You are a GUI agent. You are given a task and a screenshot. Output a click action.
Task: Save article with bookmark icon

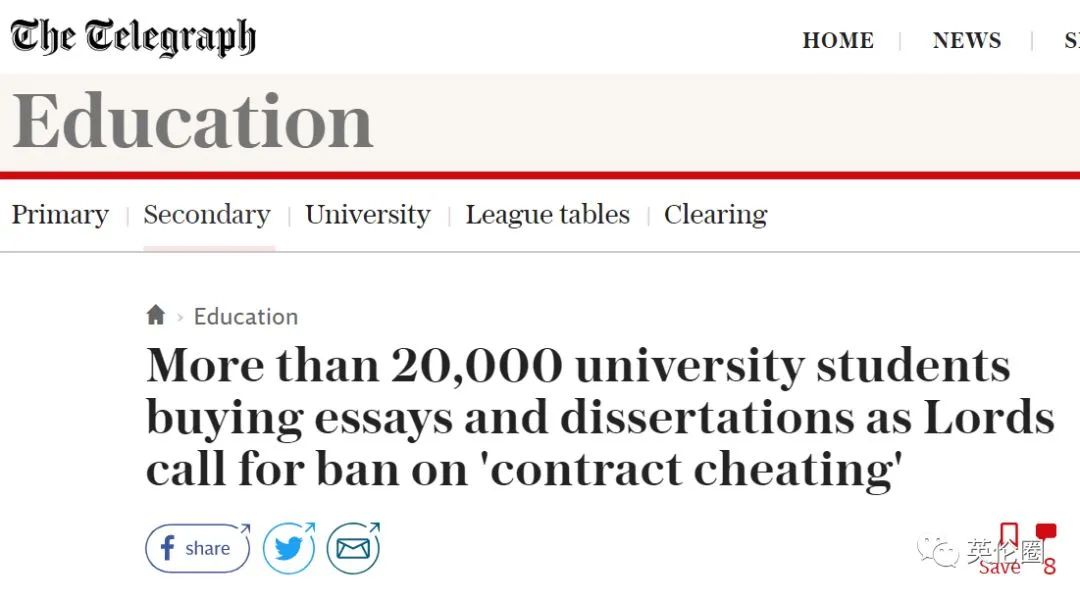click(1009, 535)
